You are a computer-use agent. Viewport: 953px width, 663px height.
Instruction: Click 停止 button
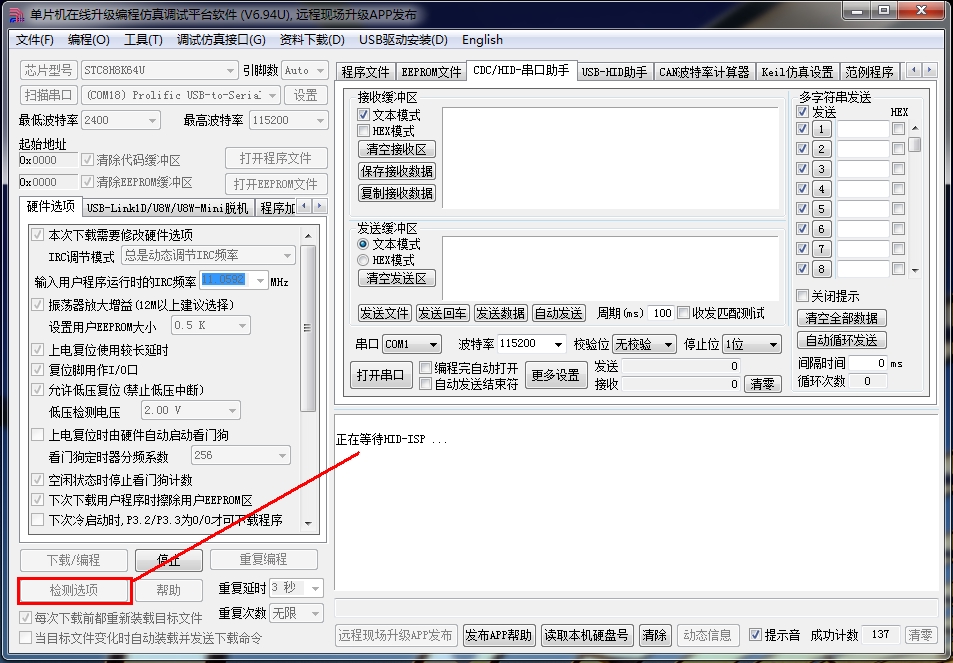(168, 560)
